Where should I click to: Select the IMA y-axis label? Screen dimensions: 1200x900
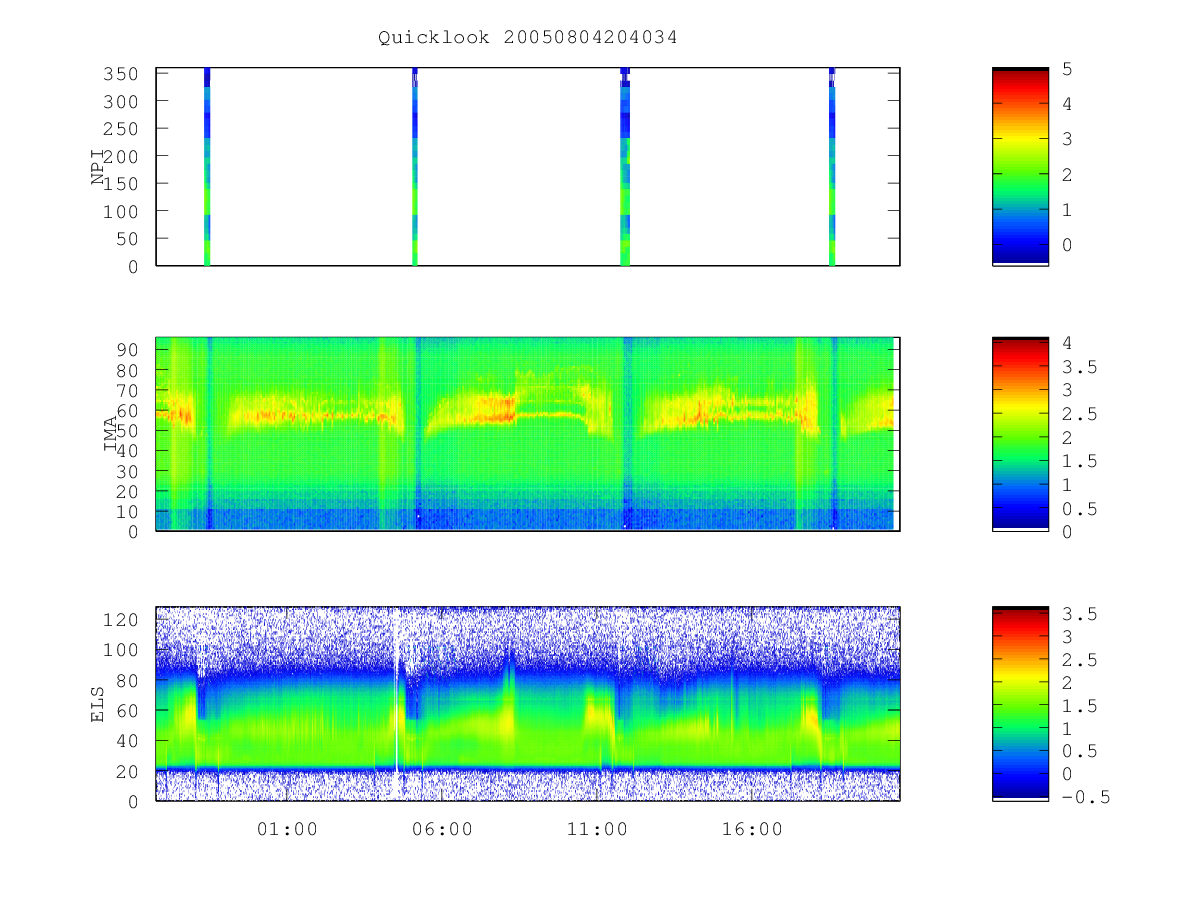[x=111, y=434]
